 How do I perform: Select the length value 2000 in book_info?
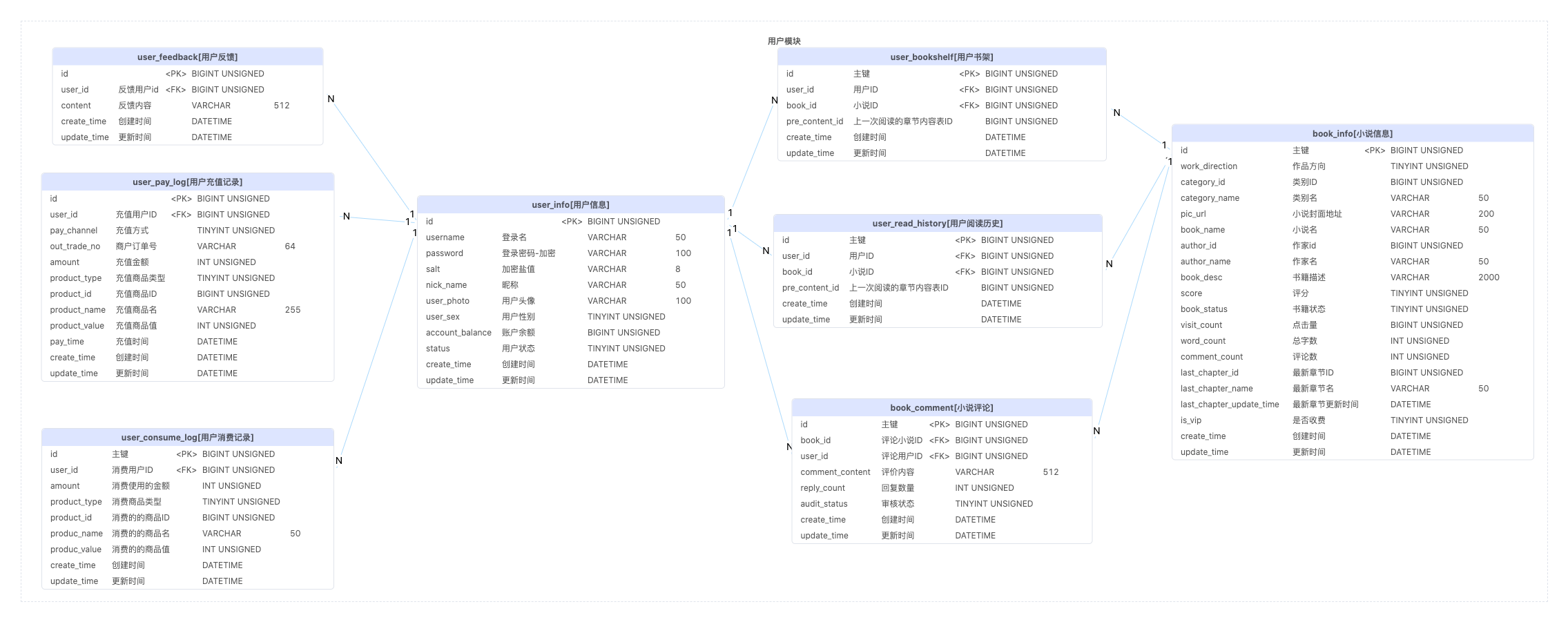(1489, 278)
